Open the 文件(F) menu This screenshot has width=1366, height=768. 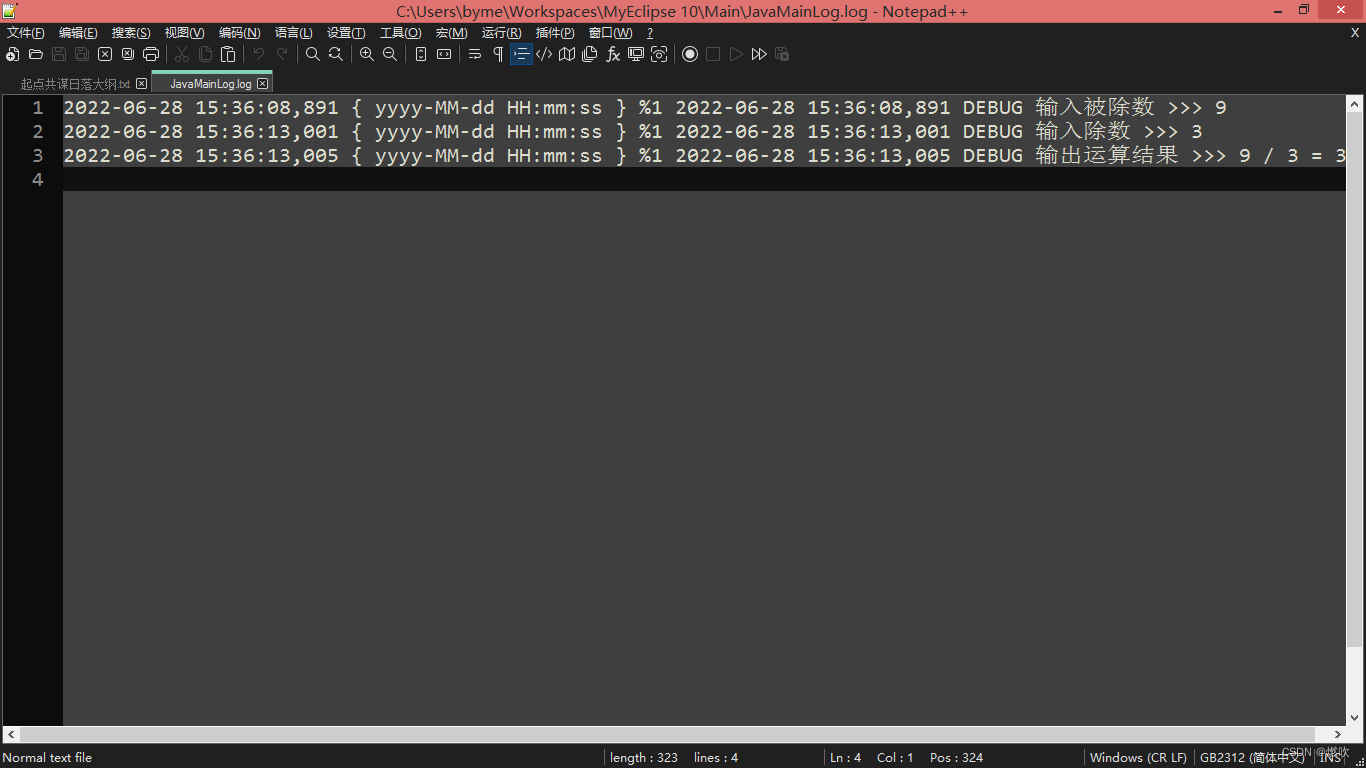26,33
